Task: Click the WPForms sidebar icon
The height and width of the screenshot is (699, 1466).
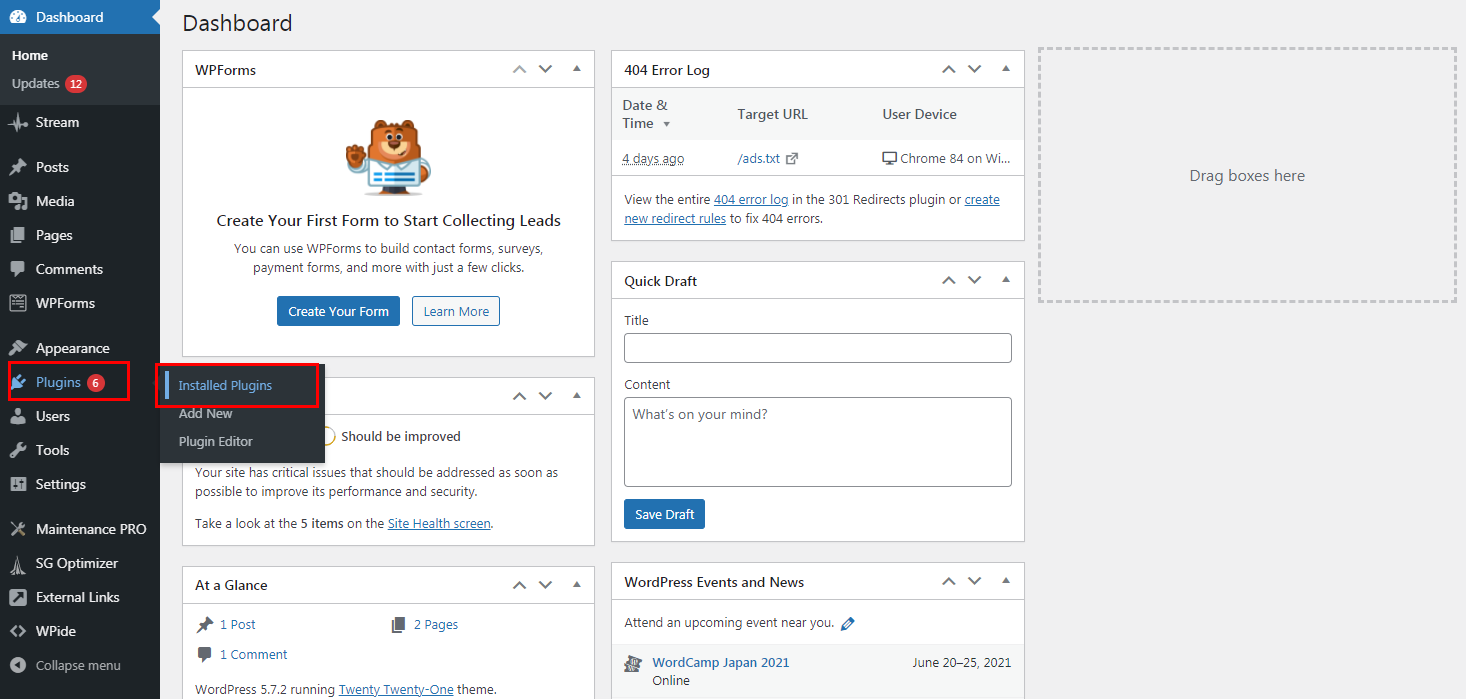Action: point(18,303)
